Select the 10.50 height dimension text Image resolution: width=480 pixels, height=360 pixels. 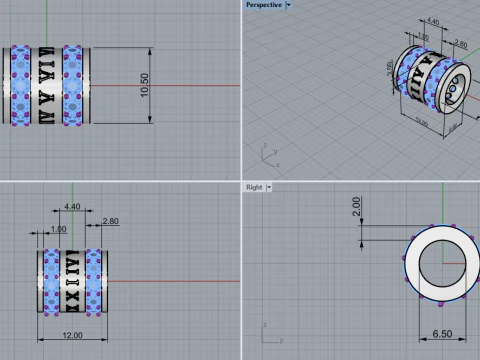point(144,85)
